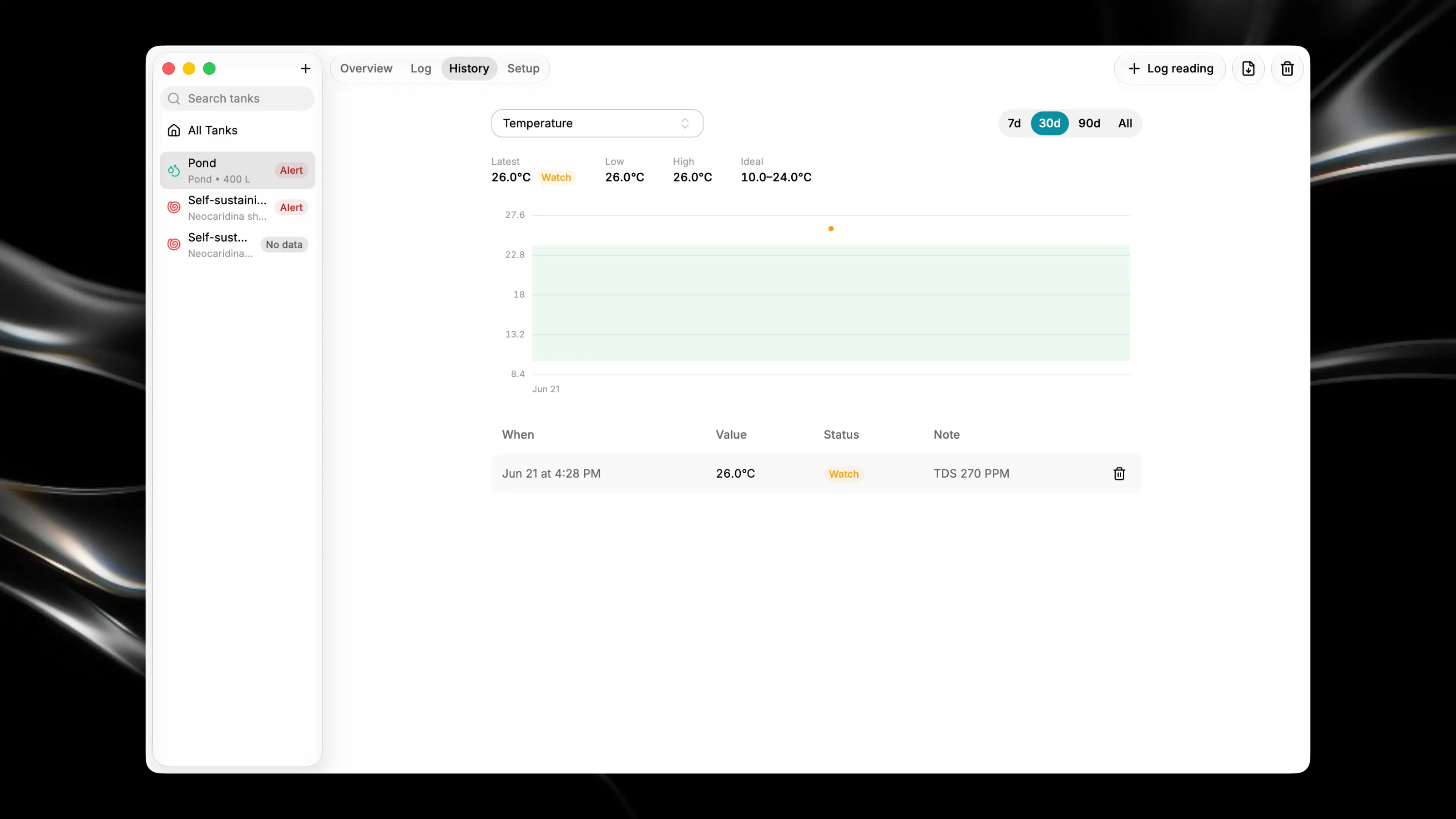Click the When column header
1456x819 pixels.
(x=518, y=435)
